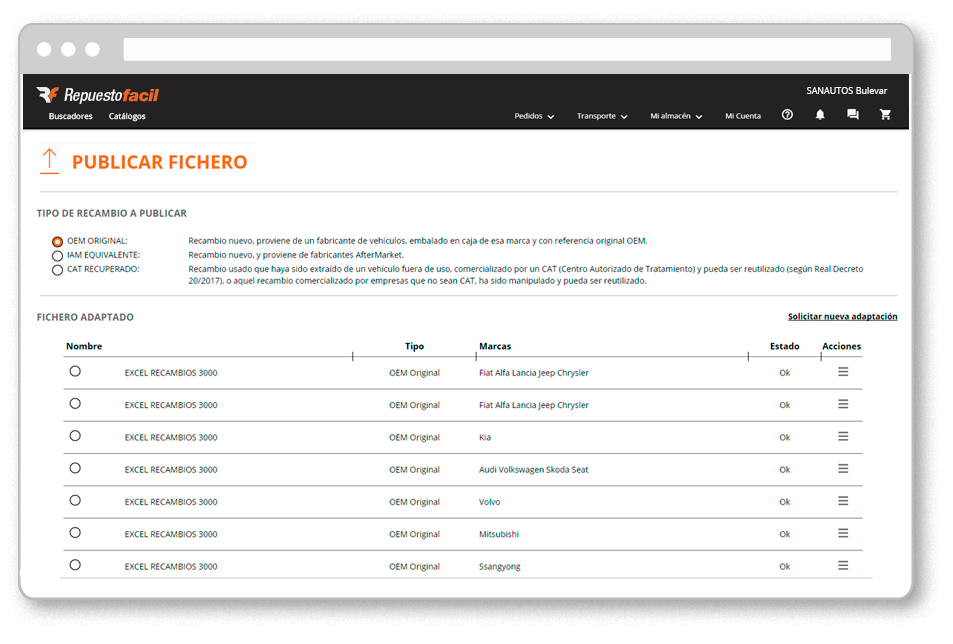This screenshot has width=953, height=644.
Task: Select the Audi Volkswagen Skoda Seat radio
Action: (x=75, y=468)
